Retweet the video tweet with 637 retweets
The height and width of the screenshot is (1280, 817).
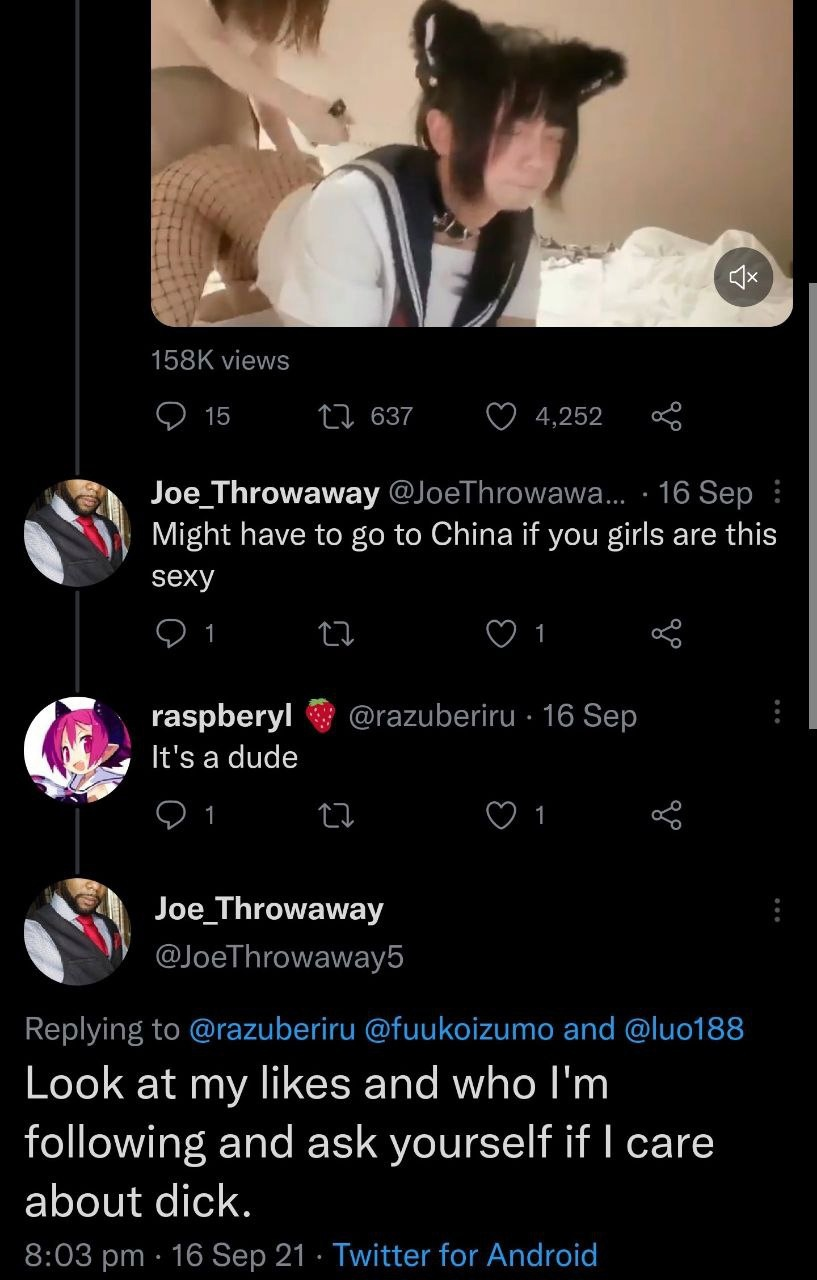pos(330,416)
